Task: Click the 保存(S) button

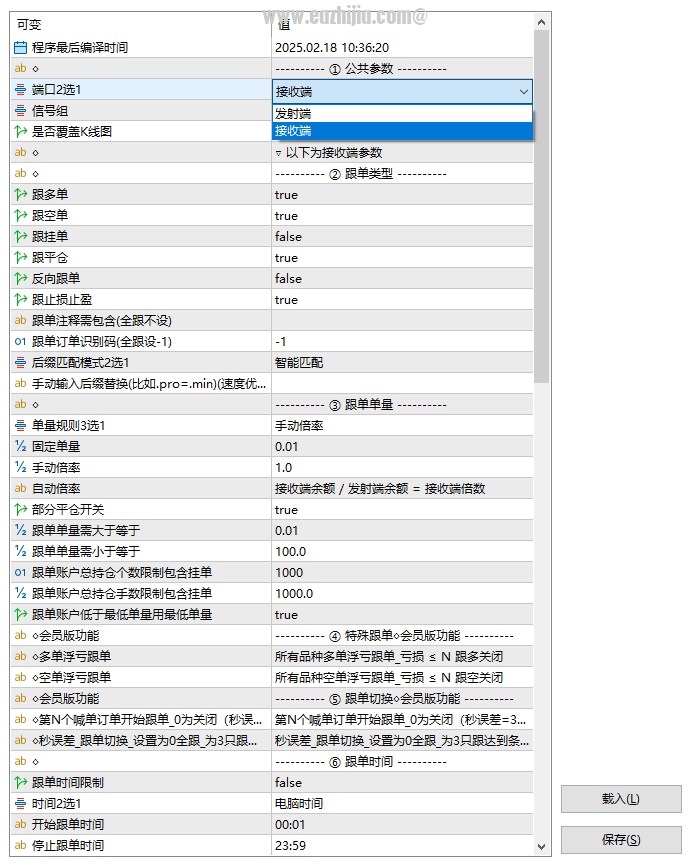Action: point(621,840)
